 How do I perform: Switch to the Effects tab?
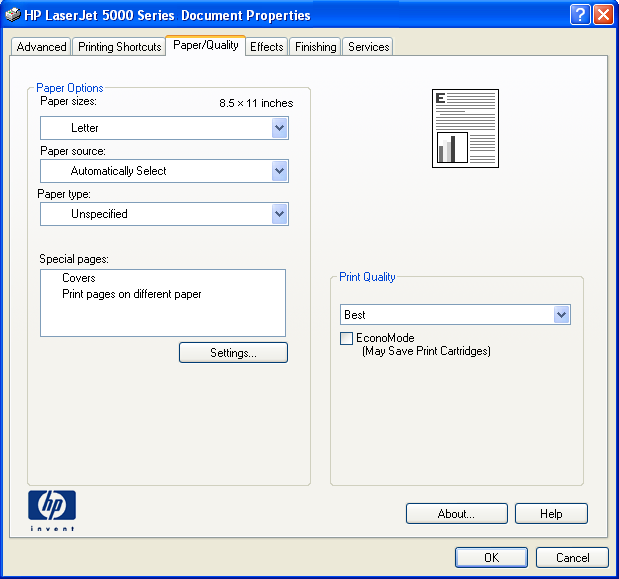pos(267,47)
